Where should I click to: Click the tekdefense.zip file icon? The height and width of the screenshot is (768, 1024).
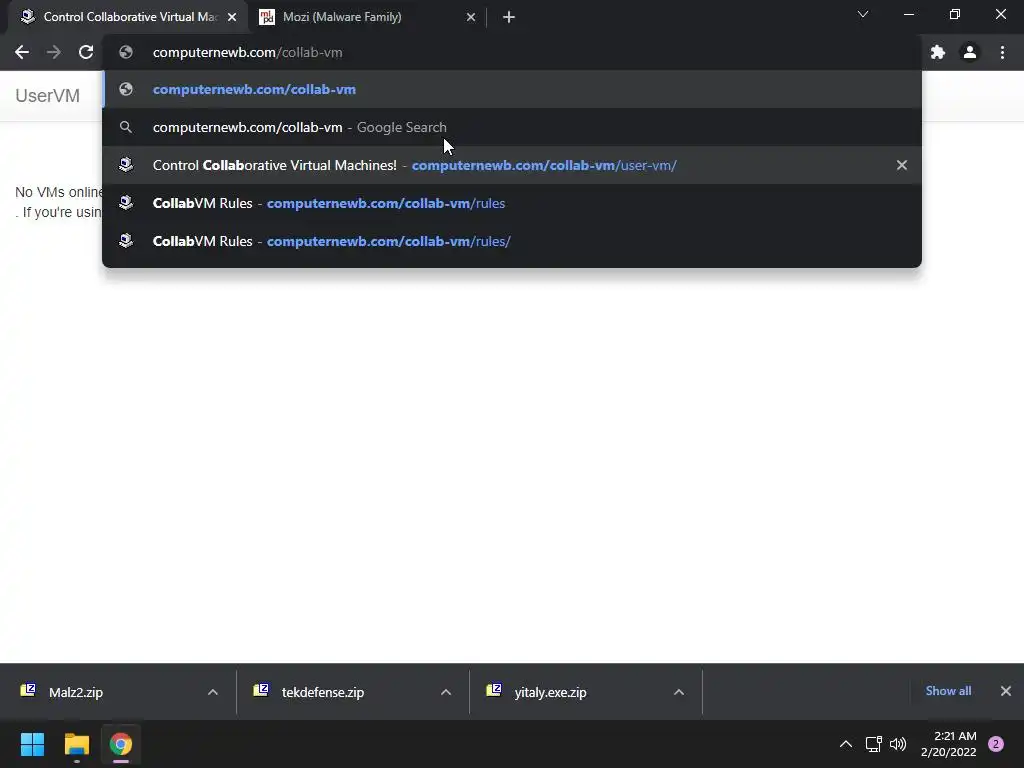pyautogui.click(x=261, y=690)
